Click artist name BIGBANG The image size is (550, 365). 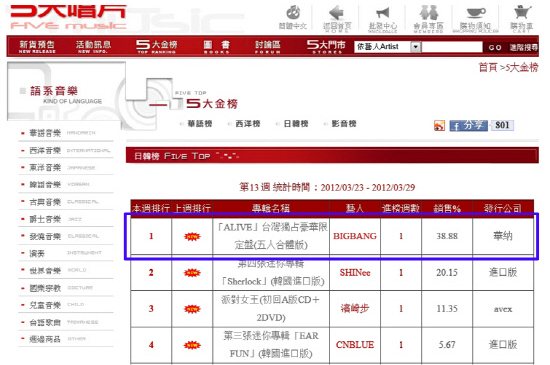click(x=355, y=236)
